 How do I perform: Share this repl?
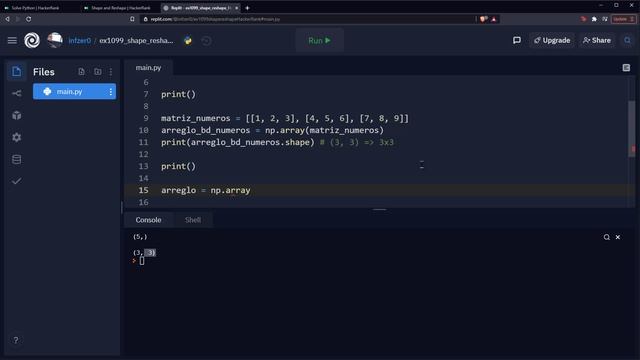click(x=597, y=40)
